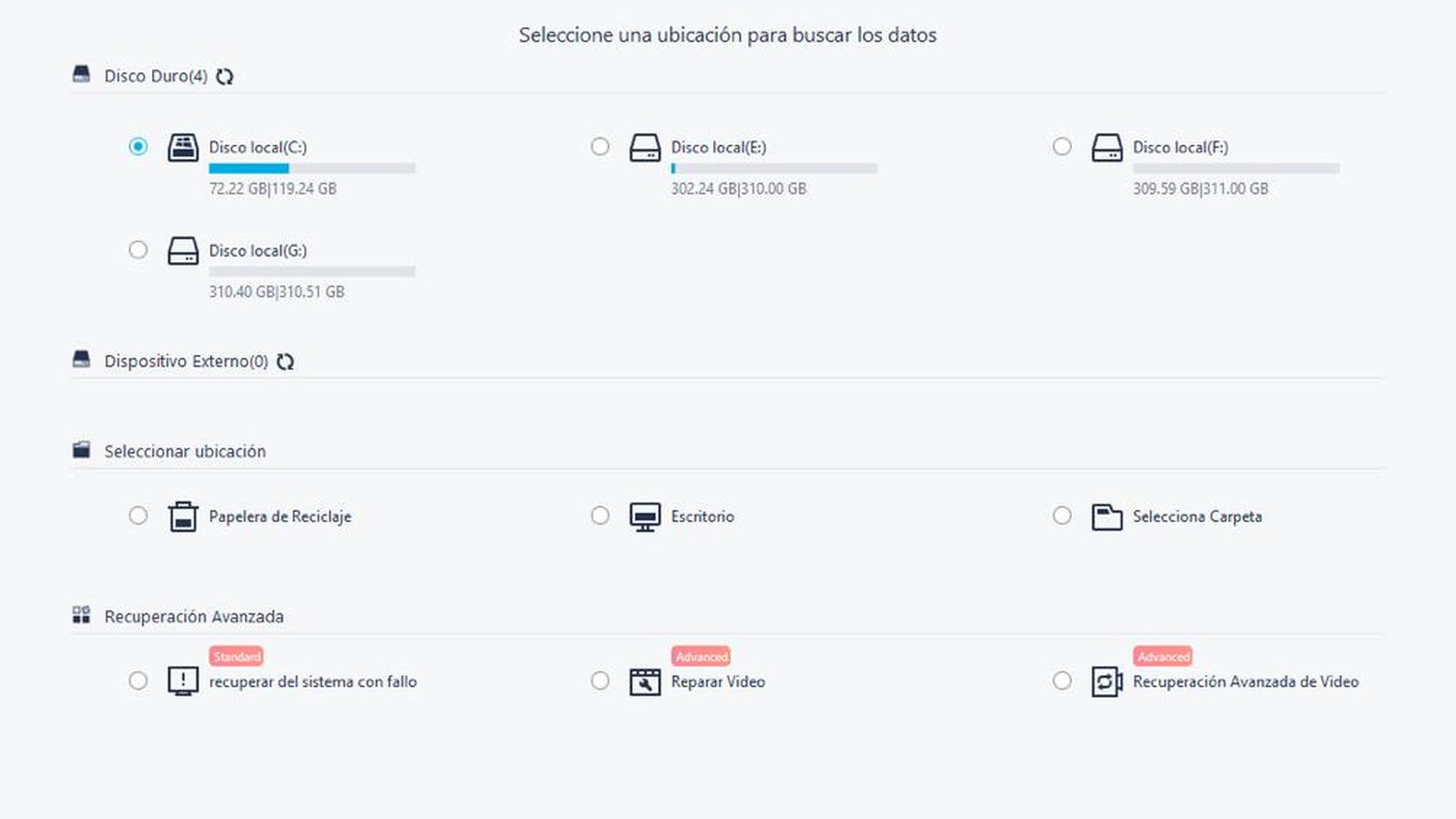Click the Recuperación Avanzada section header
The height and width of the screenshot is (819, 1456).
point(194,617)
